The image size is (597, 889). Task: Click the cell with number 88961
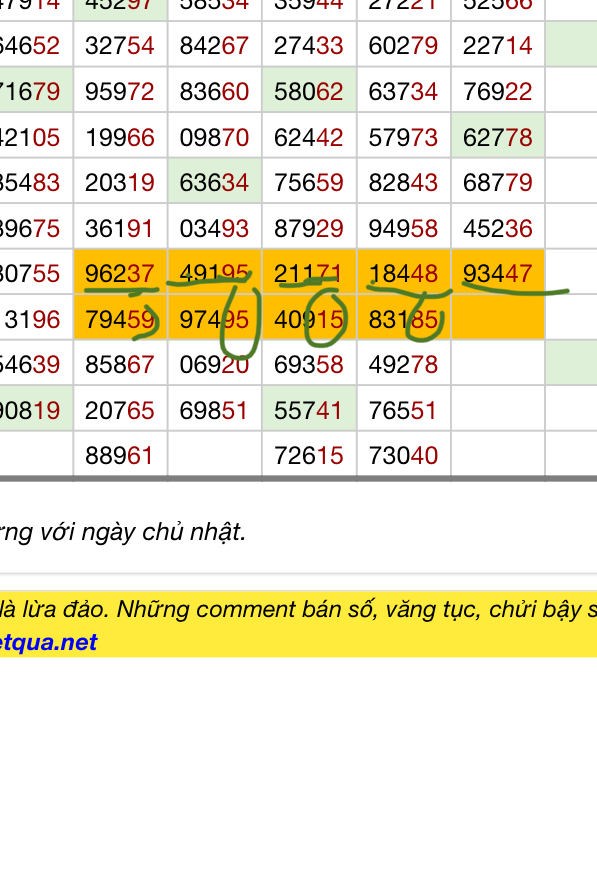tap(120, 455)
